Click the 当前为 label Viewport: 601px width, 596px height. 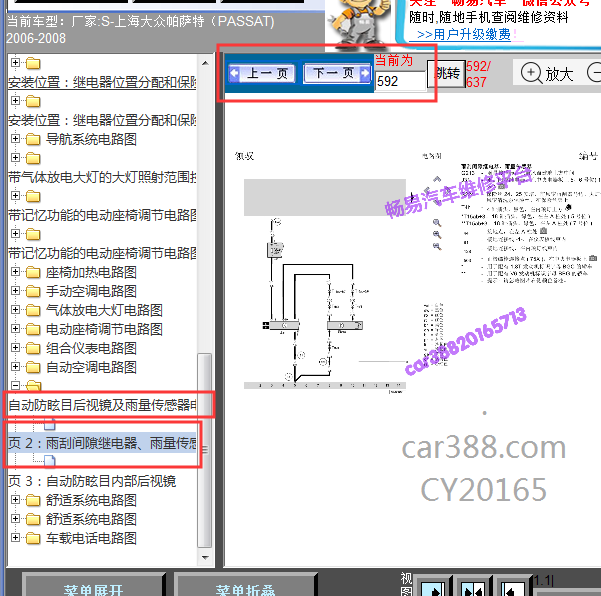[x=394, y=61]
